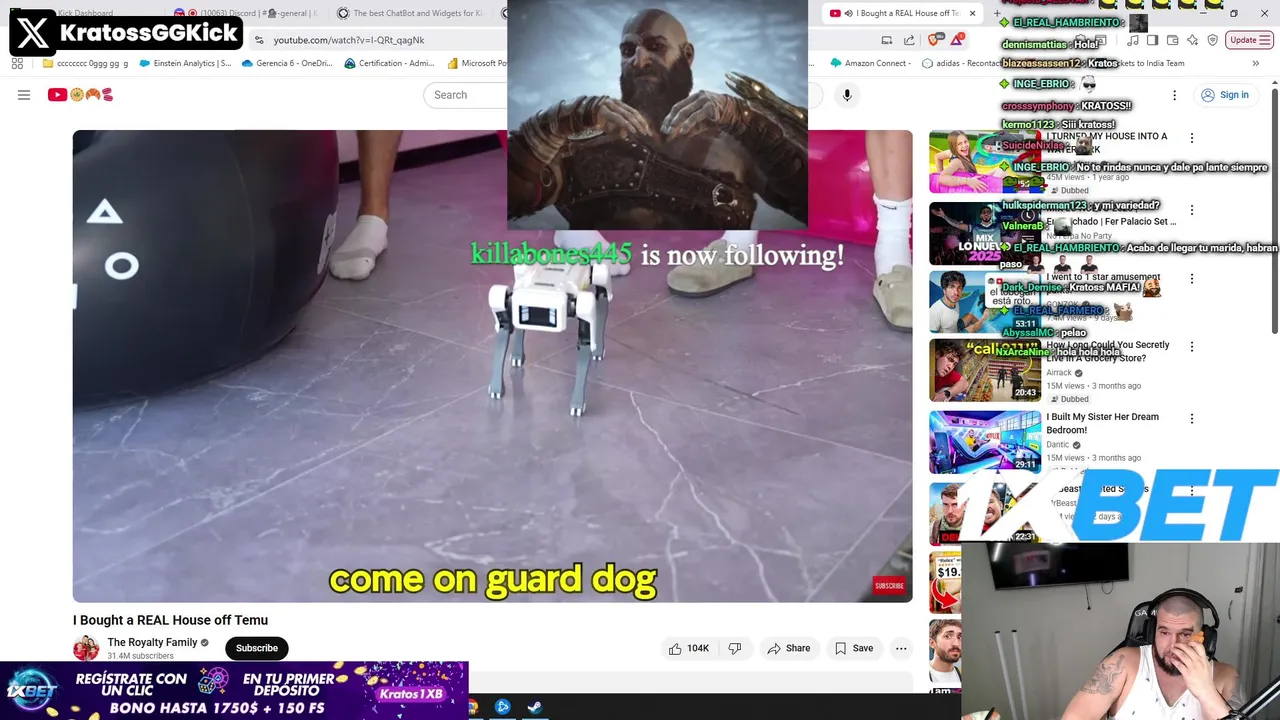Open the media control music note icon

click(1132, 40)
